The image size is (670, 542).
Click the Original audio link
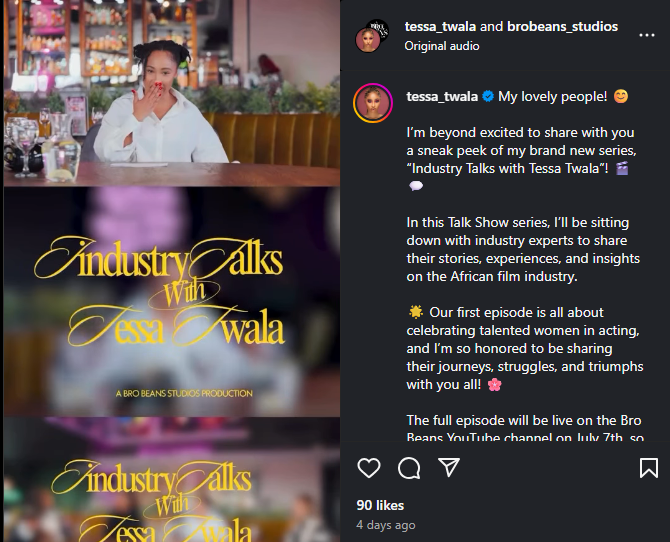442,46
